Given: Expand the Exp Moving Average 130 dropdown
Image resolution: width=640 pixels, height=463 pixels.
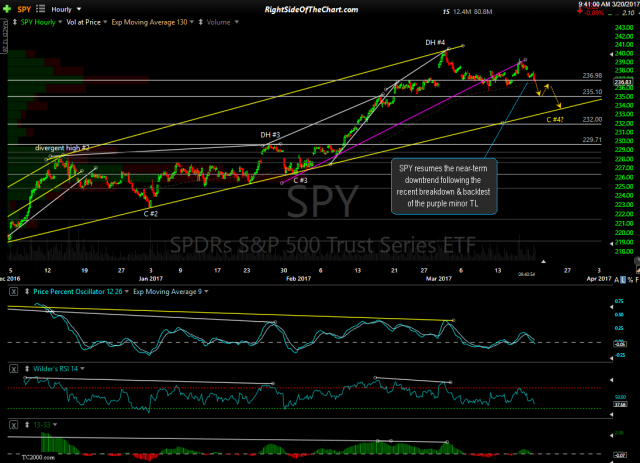Looking at the screenshot, I should click(x=192, y=22).
